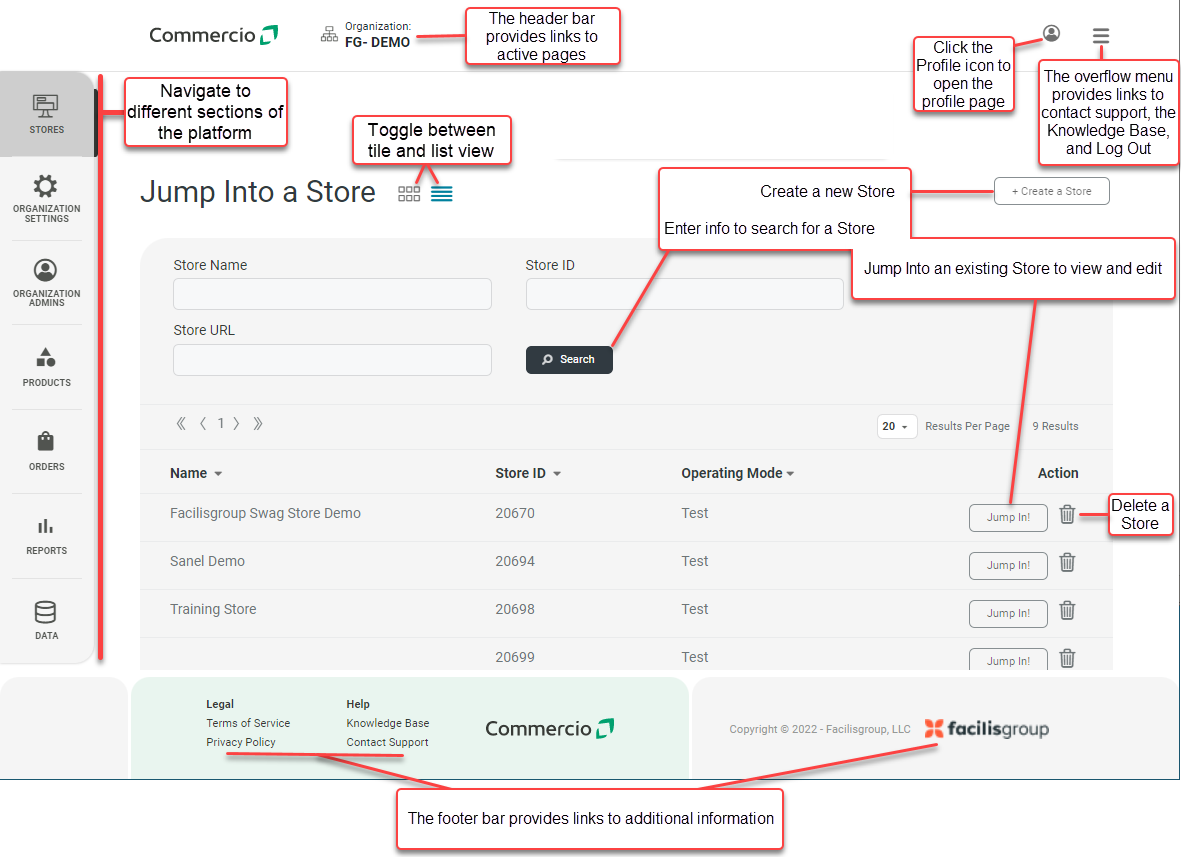Click the Profile icon in the header
This screenshot has width=1181, height=857.
tap(1051, 33)
